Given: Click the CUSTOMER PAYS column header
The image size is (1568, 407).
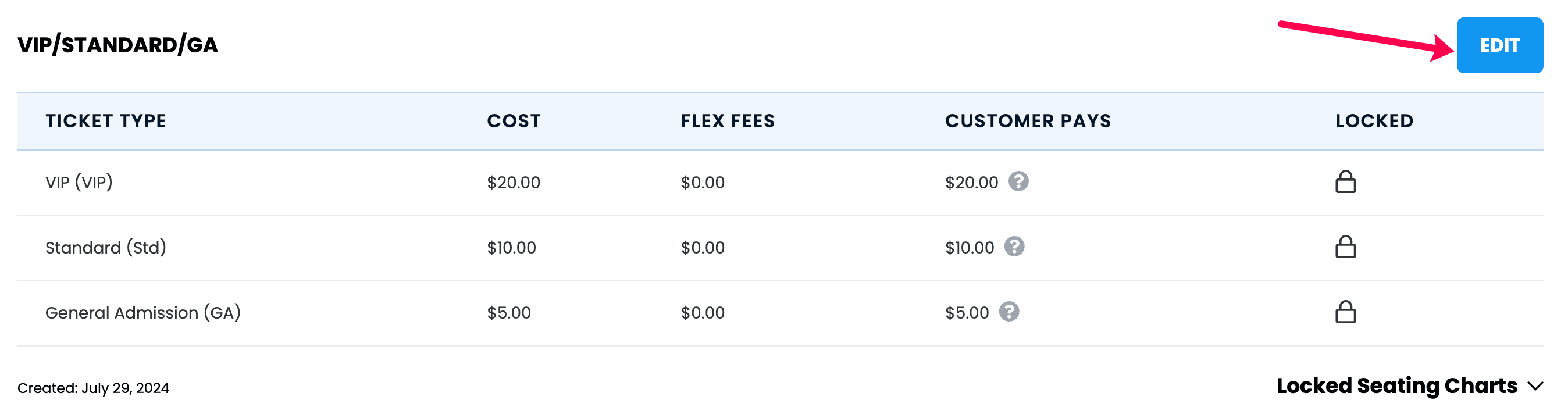Looking at the screenshot, I should [x=1028, y=120].
